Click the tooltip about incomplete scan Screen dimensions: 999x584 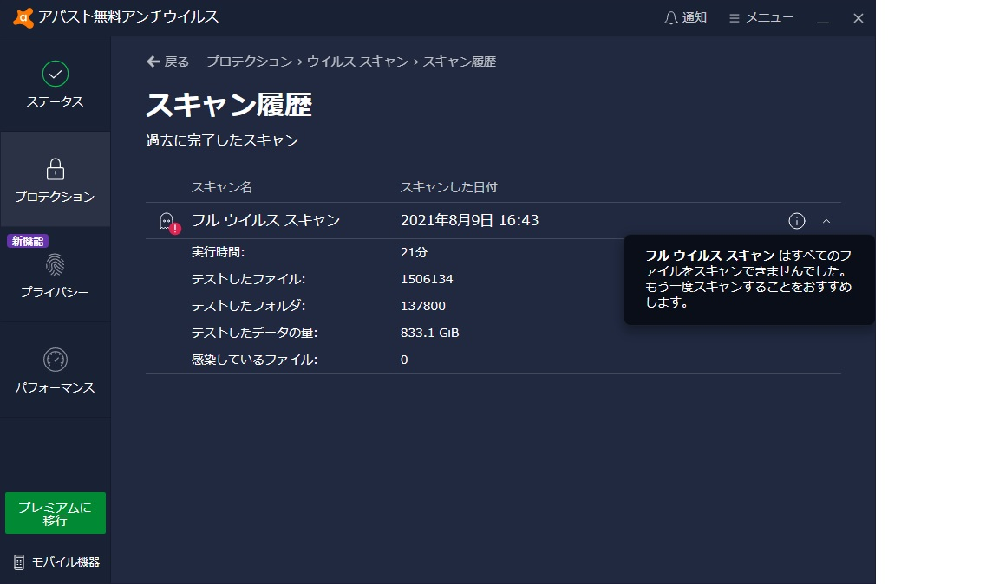749,280
